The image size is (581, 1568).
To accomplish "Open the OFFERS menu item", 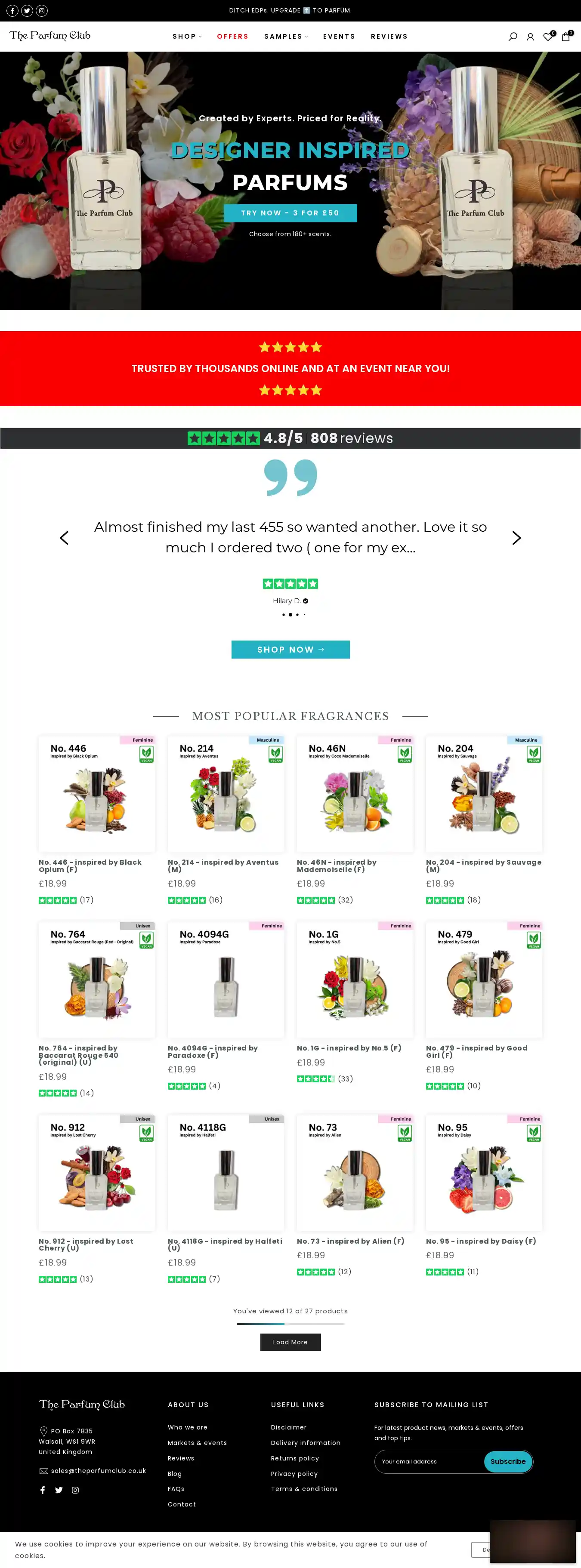I will pyautogui.click(x=233, y=37).
